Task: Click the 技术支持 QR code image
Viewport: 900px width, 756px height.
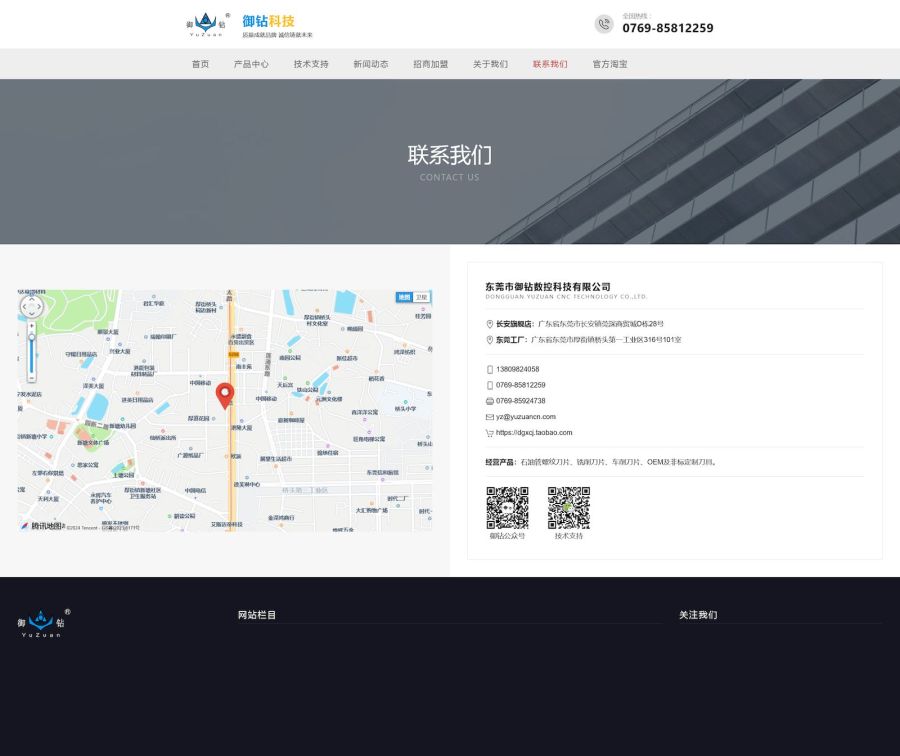Action: pos(569,508)
